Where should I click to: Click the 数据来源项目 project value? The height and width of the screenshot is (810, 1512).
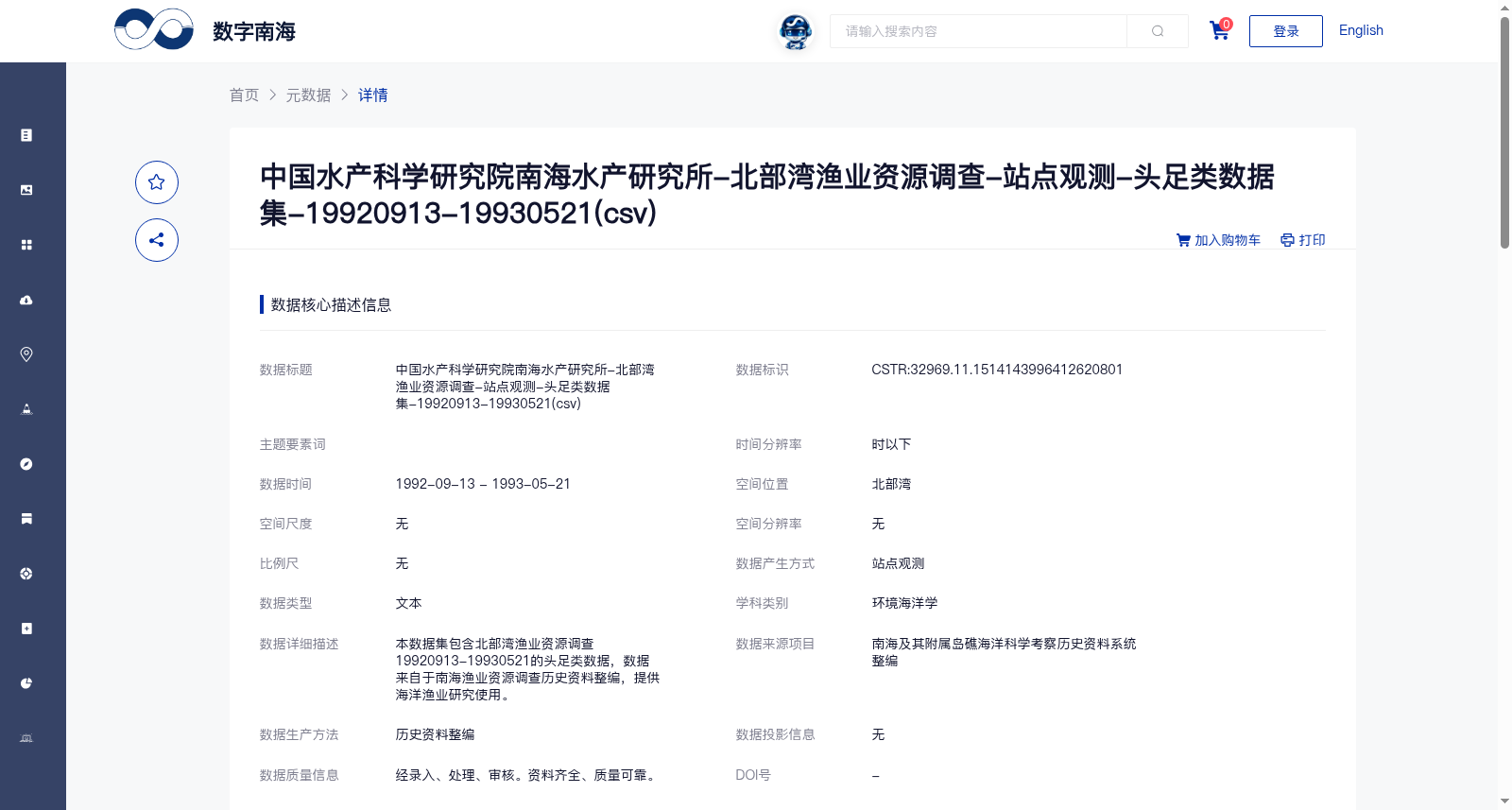pyautogui.click(x=1004, y=652)
